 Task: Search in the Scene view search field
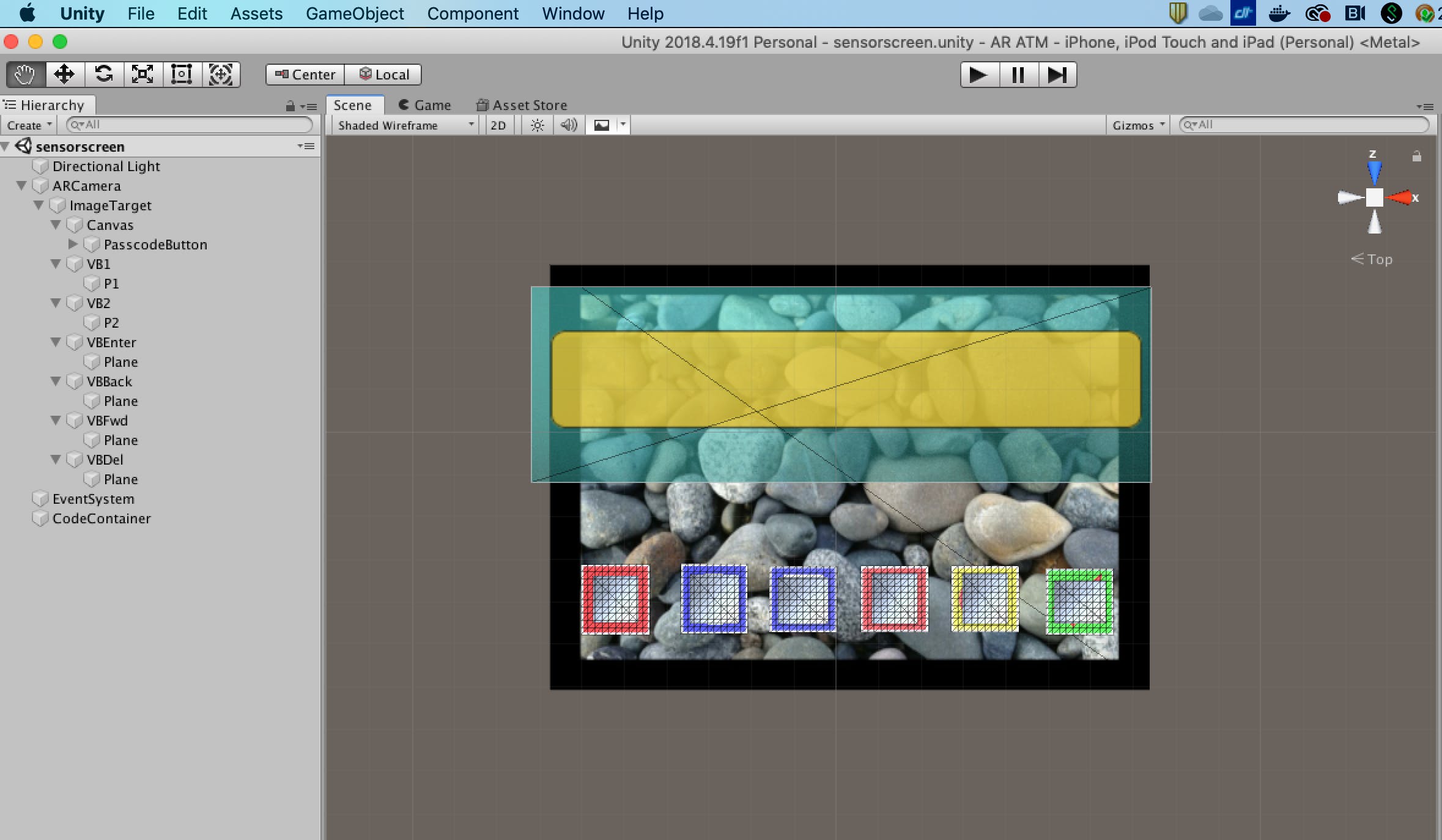[1304, 125]
